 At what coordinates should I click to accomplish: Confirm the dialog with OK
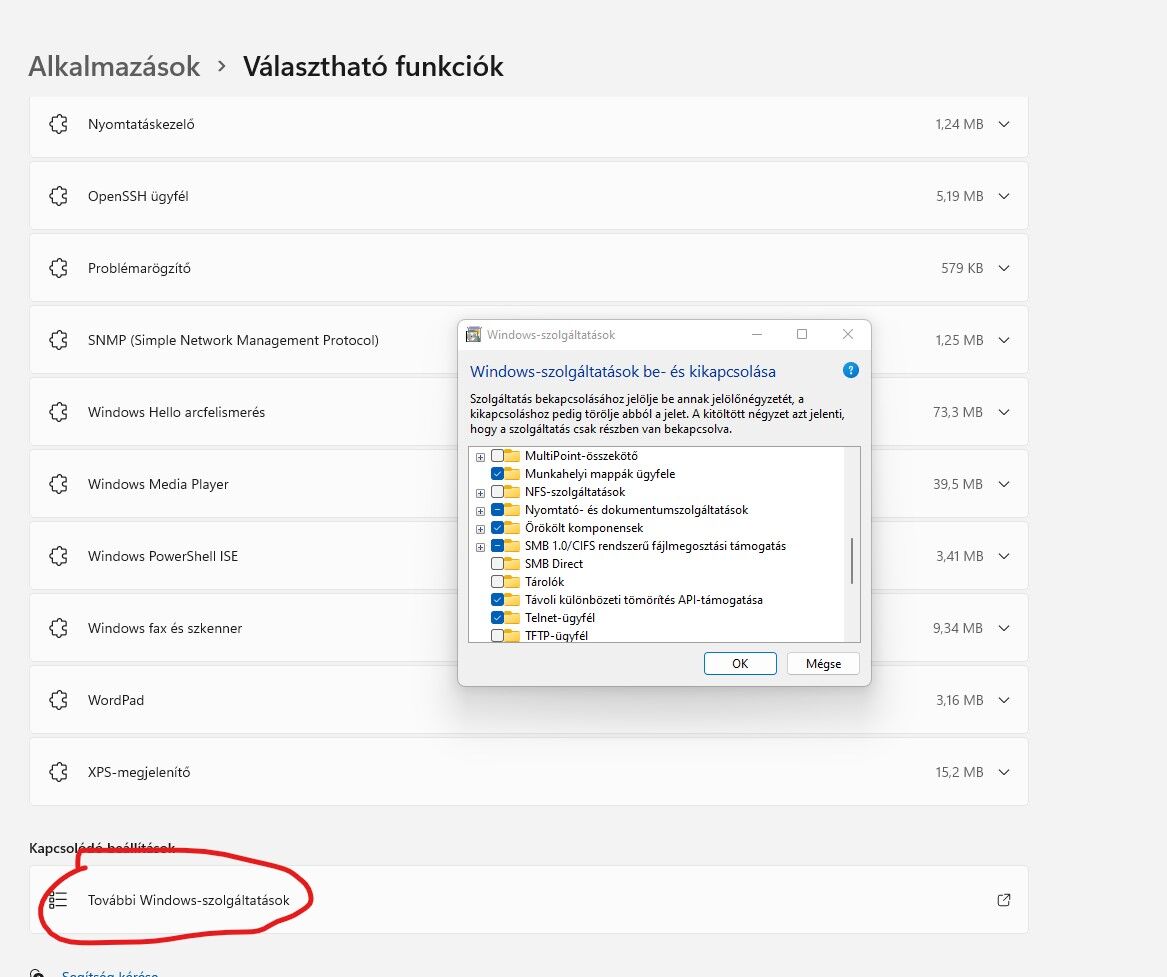[x=740, y=664]
